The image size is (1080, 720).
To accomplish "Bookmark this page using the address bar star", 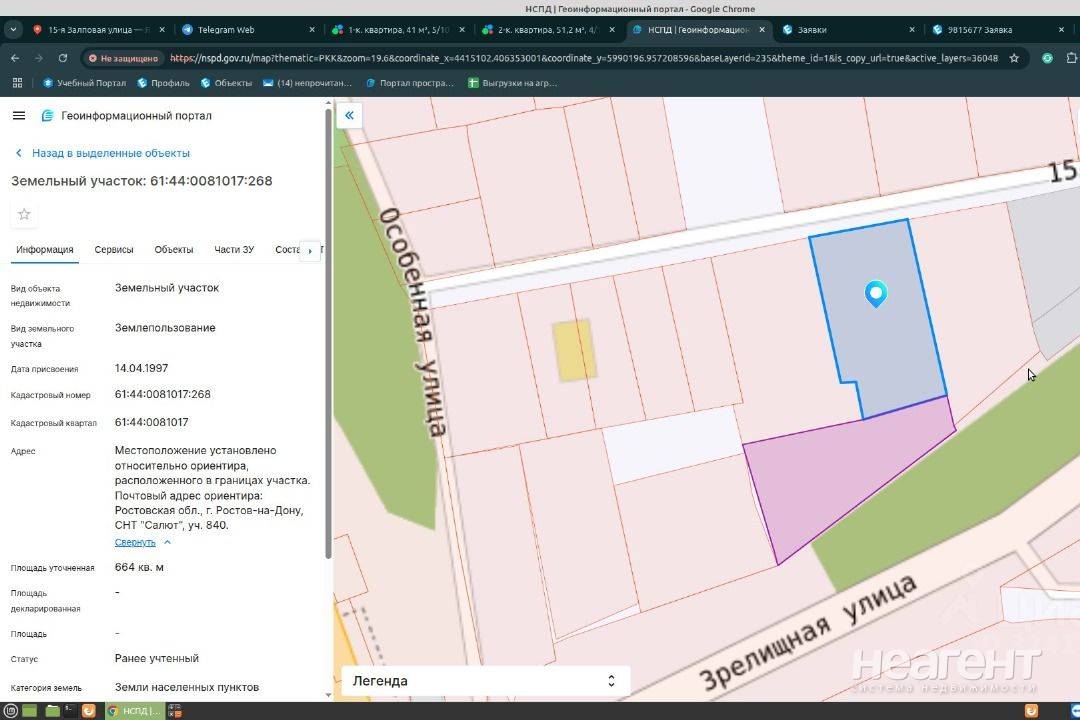I will (x=1014, y=58).
